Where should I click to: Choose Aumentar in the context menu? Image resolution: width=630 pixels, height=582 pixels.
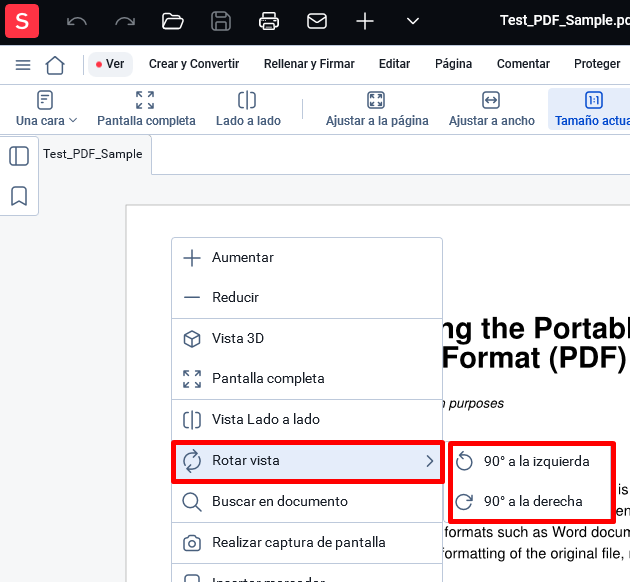coord(307,257)
